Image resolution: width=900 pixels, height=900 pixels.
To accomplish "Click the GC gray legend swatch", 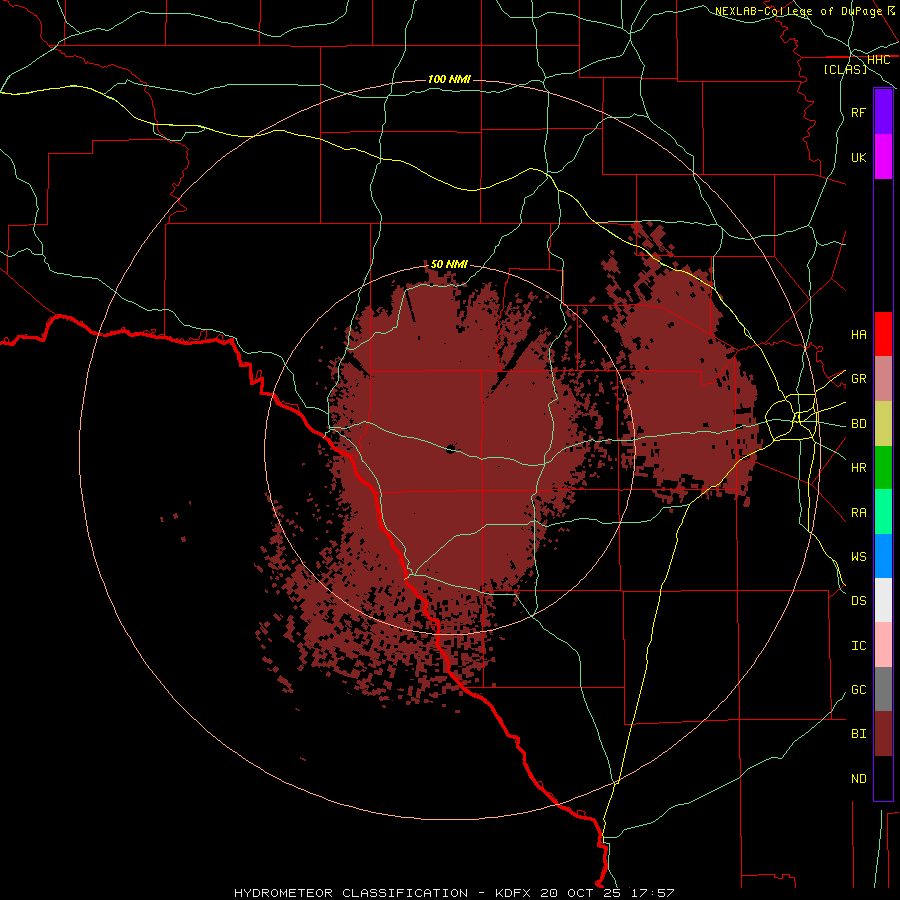I will click(x=883, y=689).
